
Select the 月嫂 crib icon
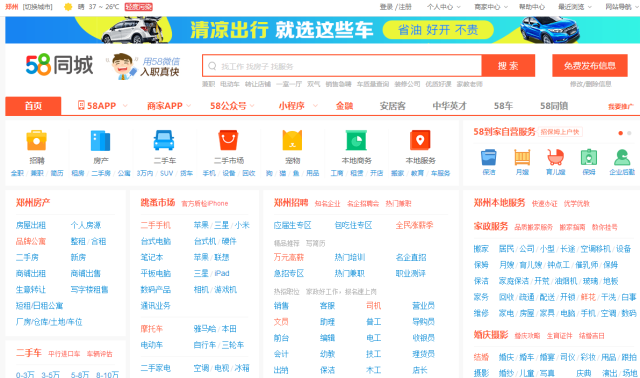coord(522,157)
